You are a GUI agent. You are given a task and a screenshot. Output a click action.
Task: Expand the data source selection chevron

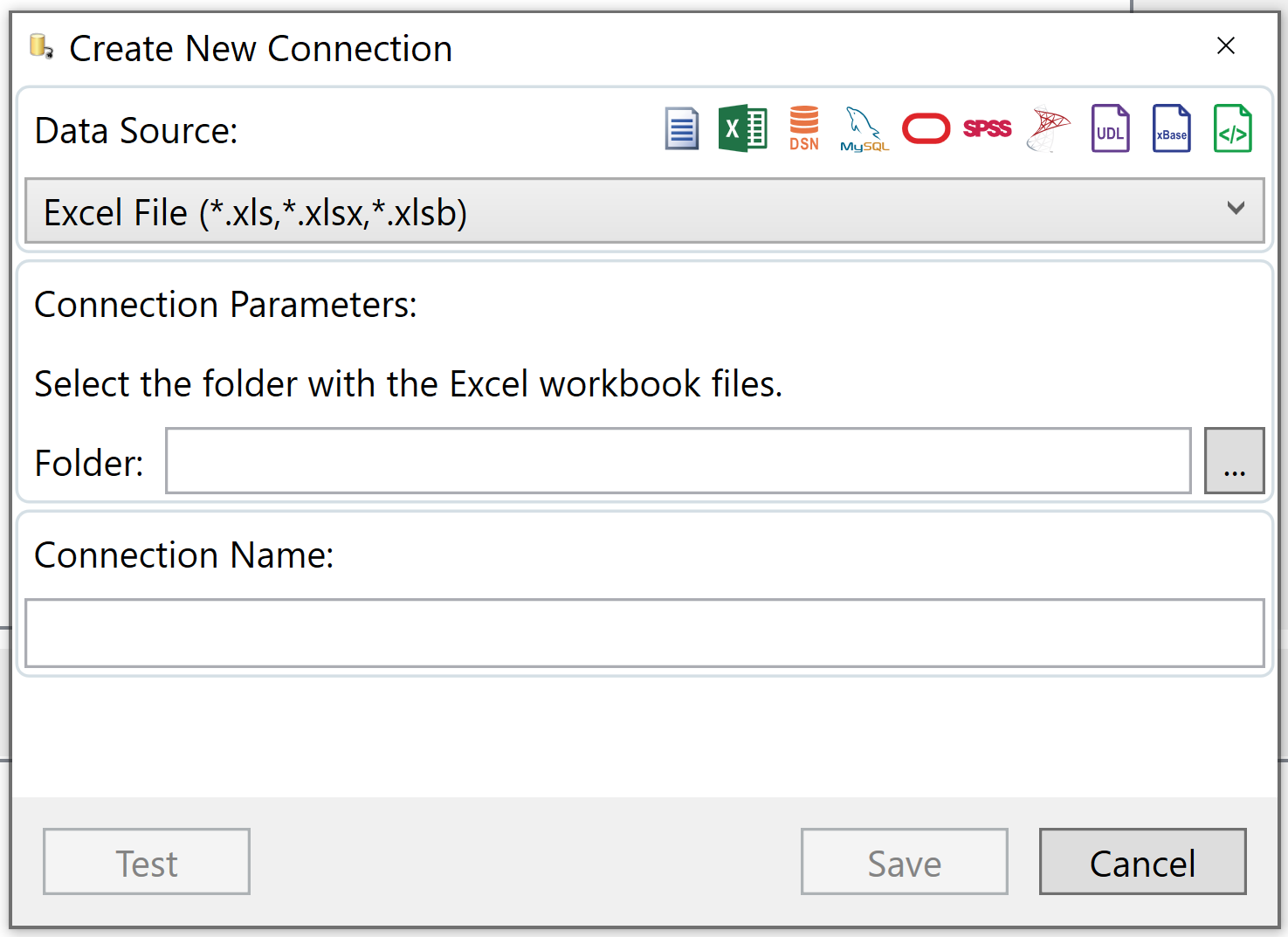click(x=1236, y=210)
